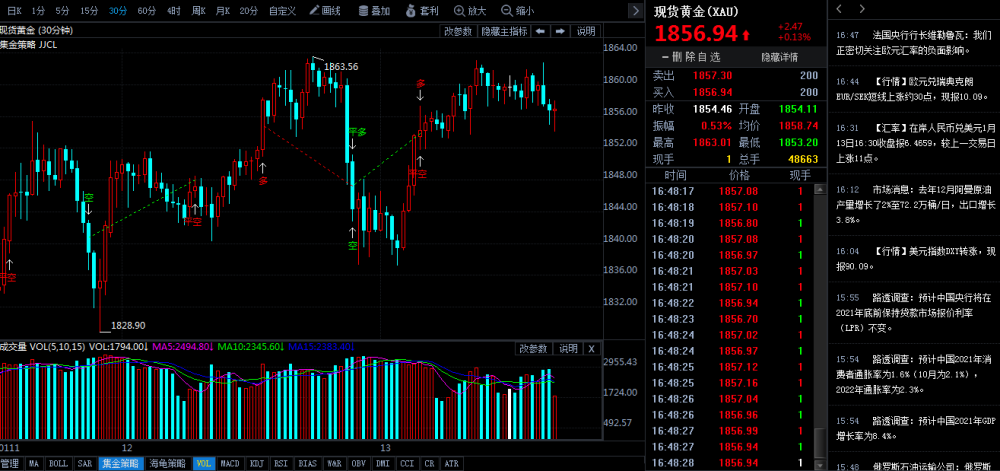
Task: Enable the SAR indicator
Action: tap(84, 463)
